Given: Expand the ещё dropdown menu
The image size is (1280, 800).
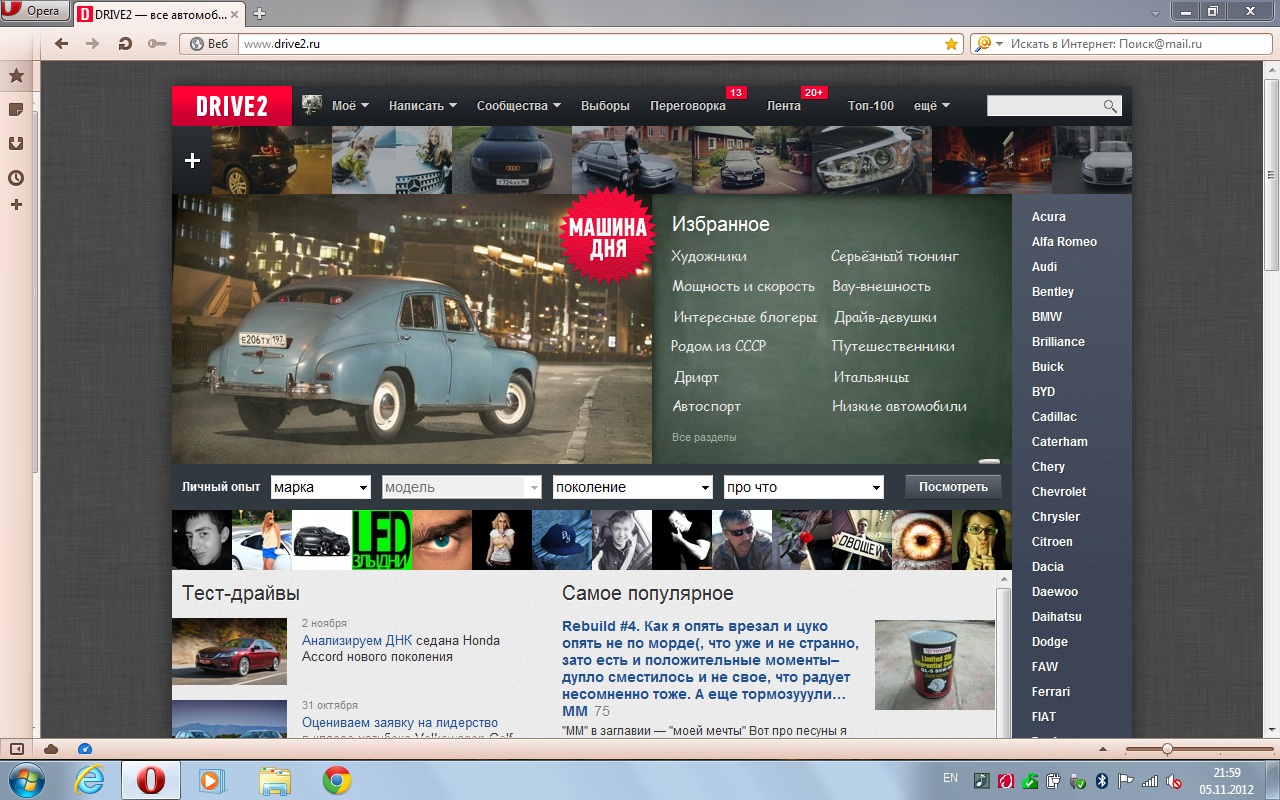Looking at the screenshot, I should click(x=932, y=106).
